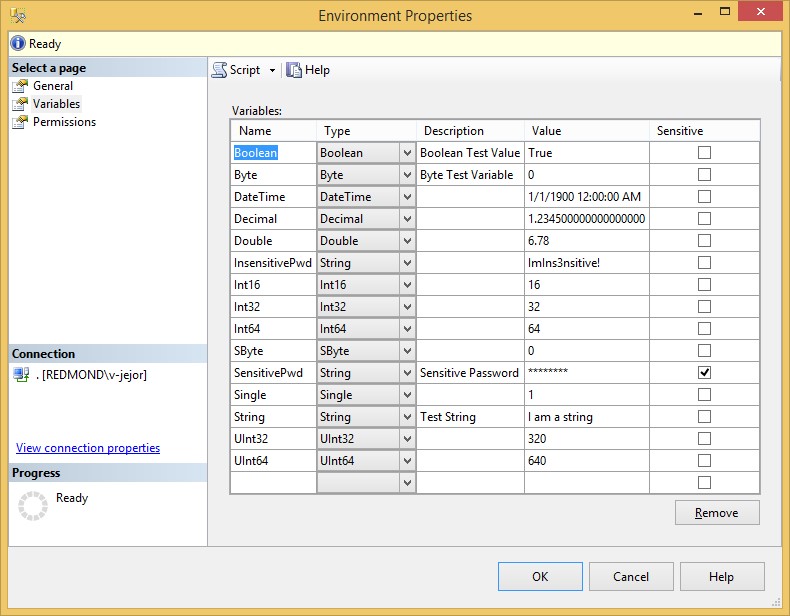Enable Sensitive checkbox for InsensitivePwd
Viewport: 790px width, 616px height.
click(x=704, y=263)
